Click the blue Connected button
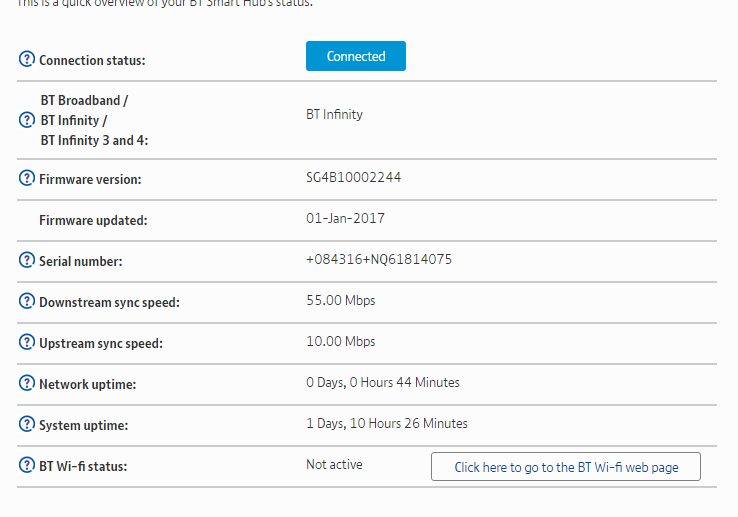 click(x=356, y=56)
